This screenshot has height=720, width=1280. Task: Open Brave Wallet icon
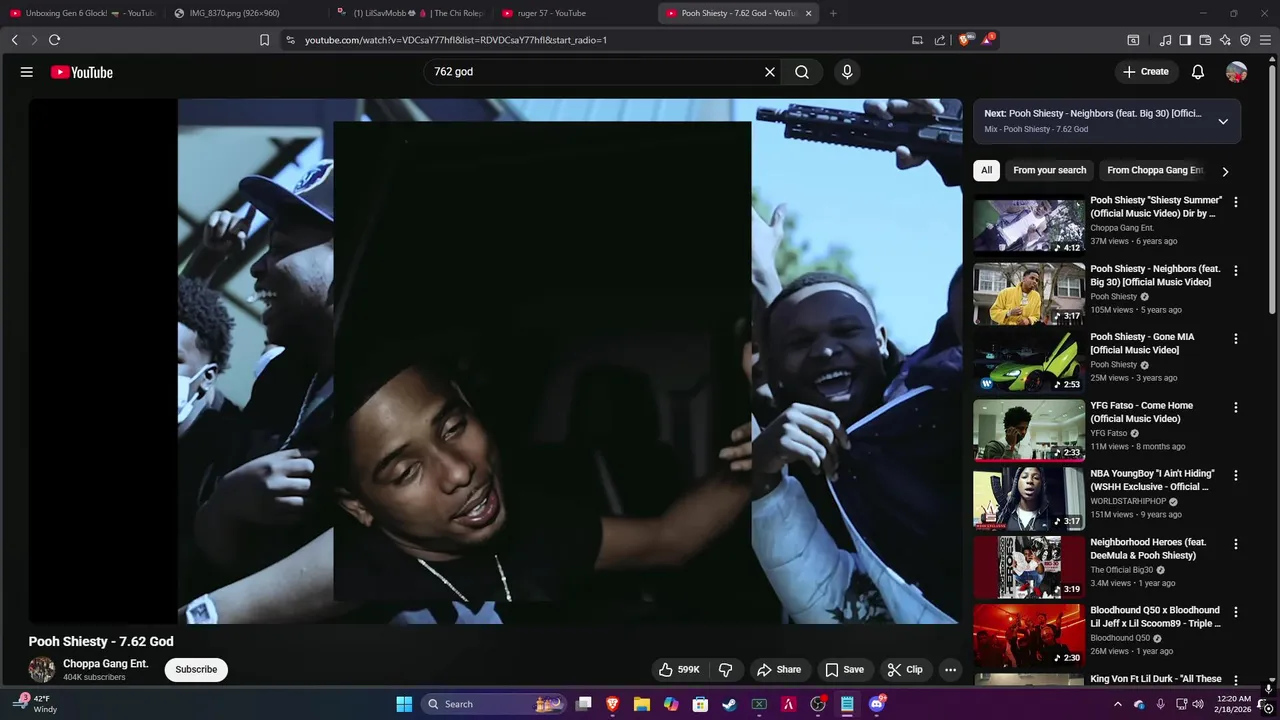coord(1205,40)
